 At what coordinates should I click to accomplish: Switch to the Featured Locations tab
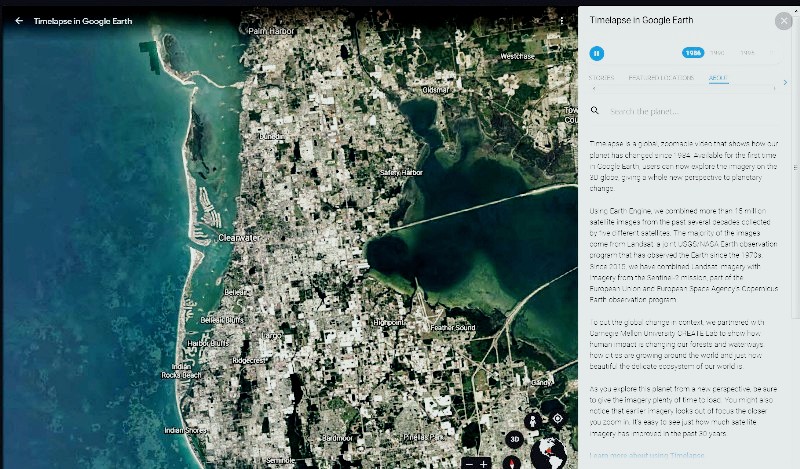click(x=661, y=78)
